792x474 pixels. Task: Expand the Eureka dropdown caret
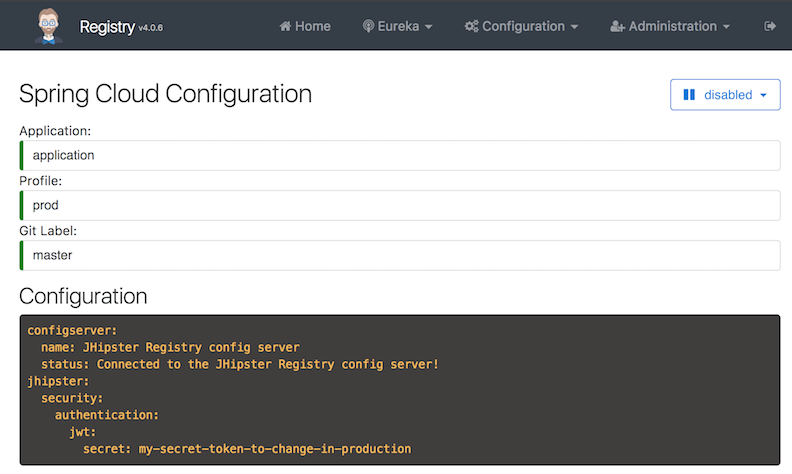pyautogui.click(x=429, y=27)
